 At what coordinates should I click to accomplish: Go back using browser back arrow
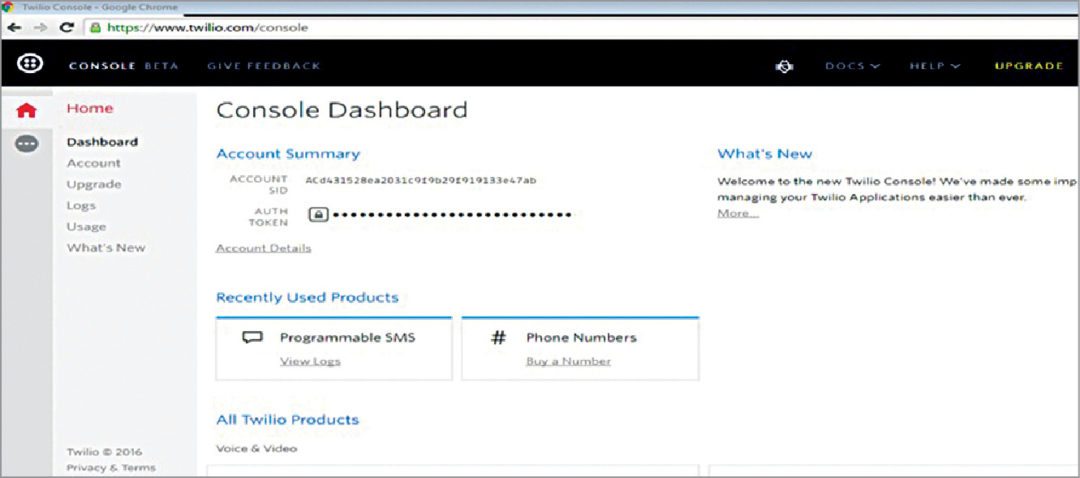pyautogui.click(x=14, y=28)
